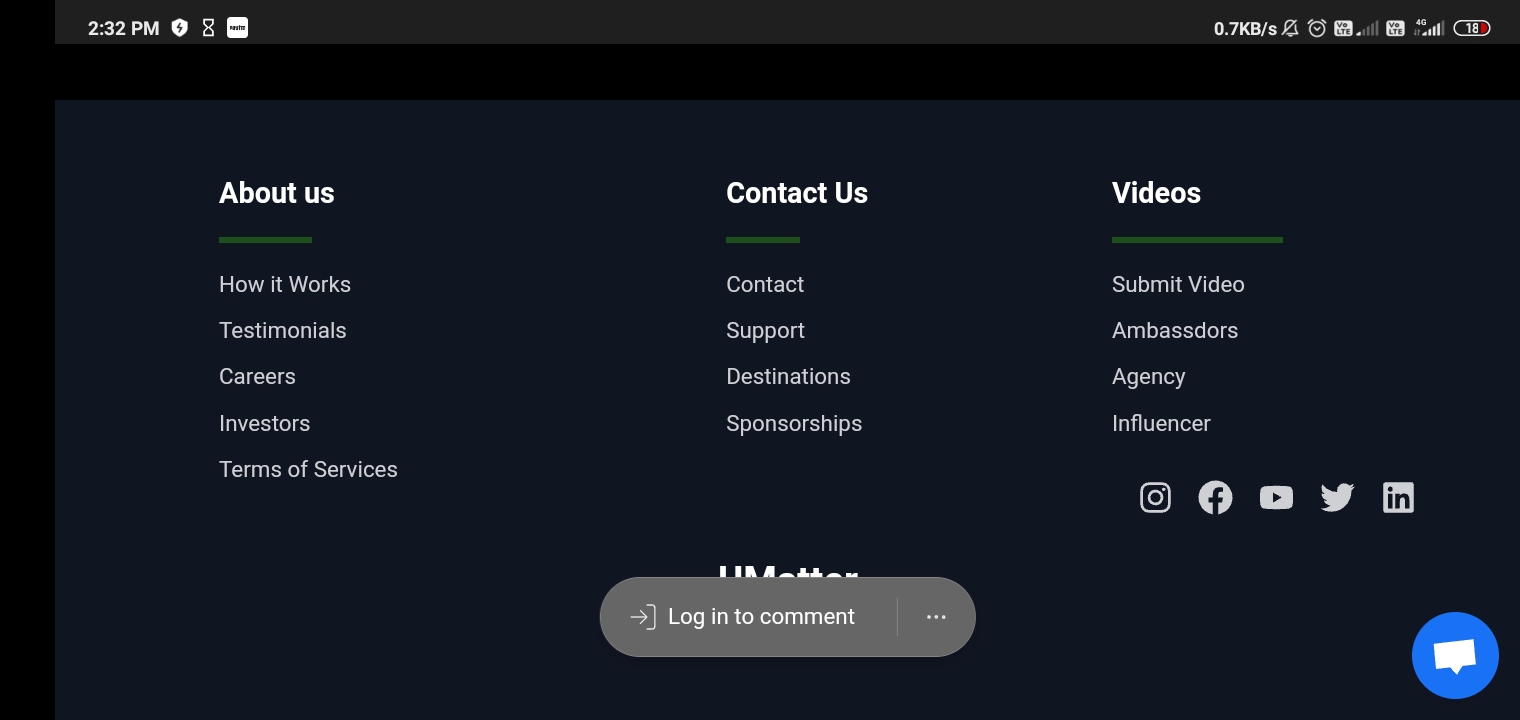Image resolution: width=1520 pixels, height=720 pixels.
Task: Open the Destinations link
Action: (788, 376)
